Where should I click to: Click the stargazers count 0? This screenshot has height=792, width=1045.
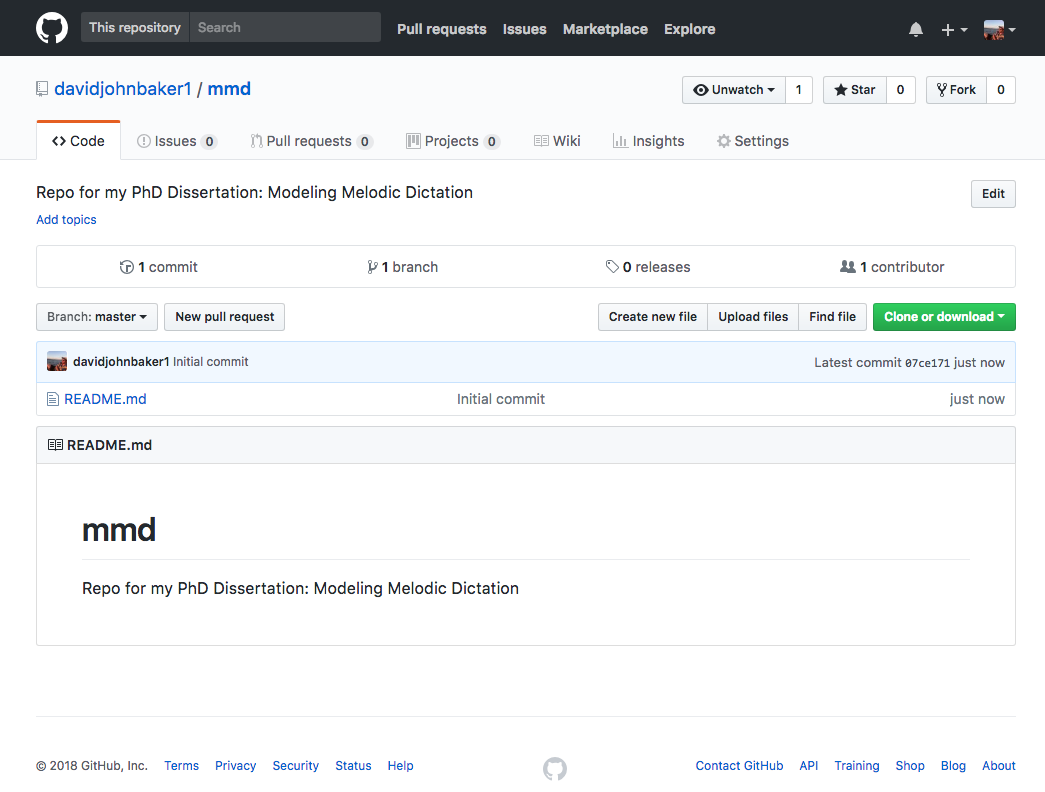point(900,90)
